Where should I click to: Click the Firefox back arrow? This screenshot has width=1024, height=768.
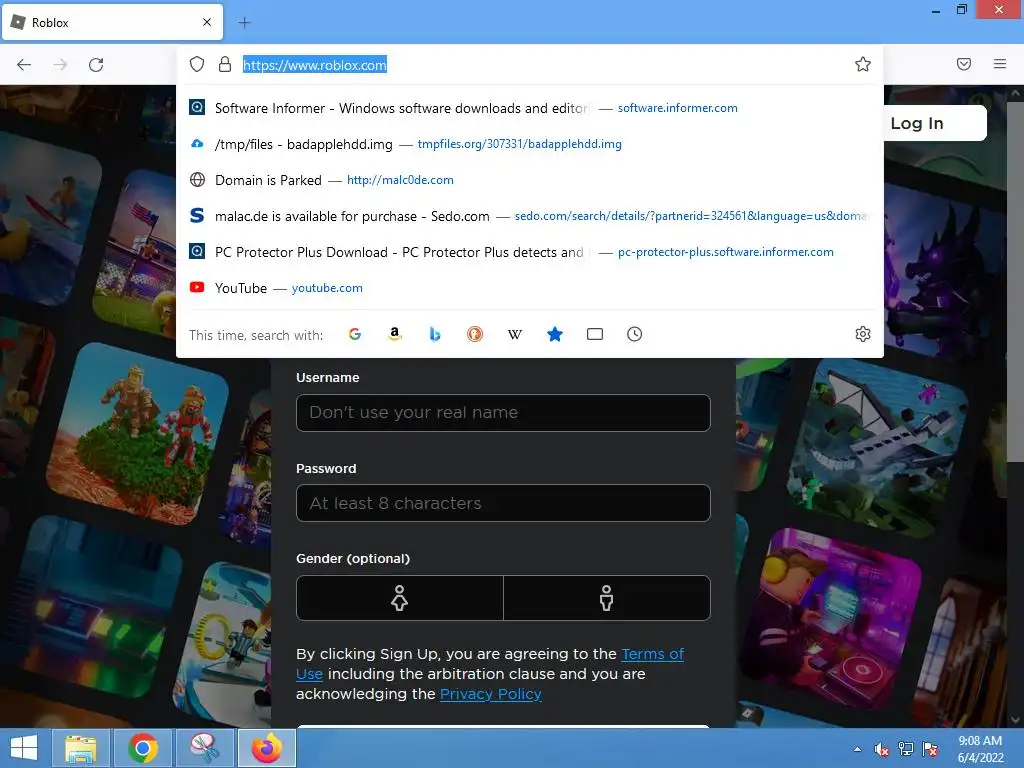pyautogui.click(x=24, y=65)
